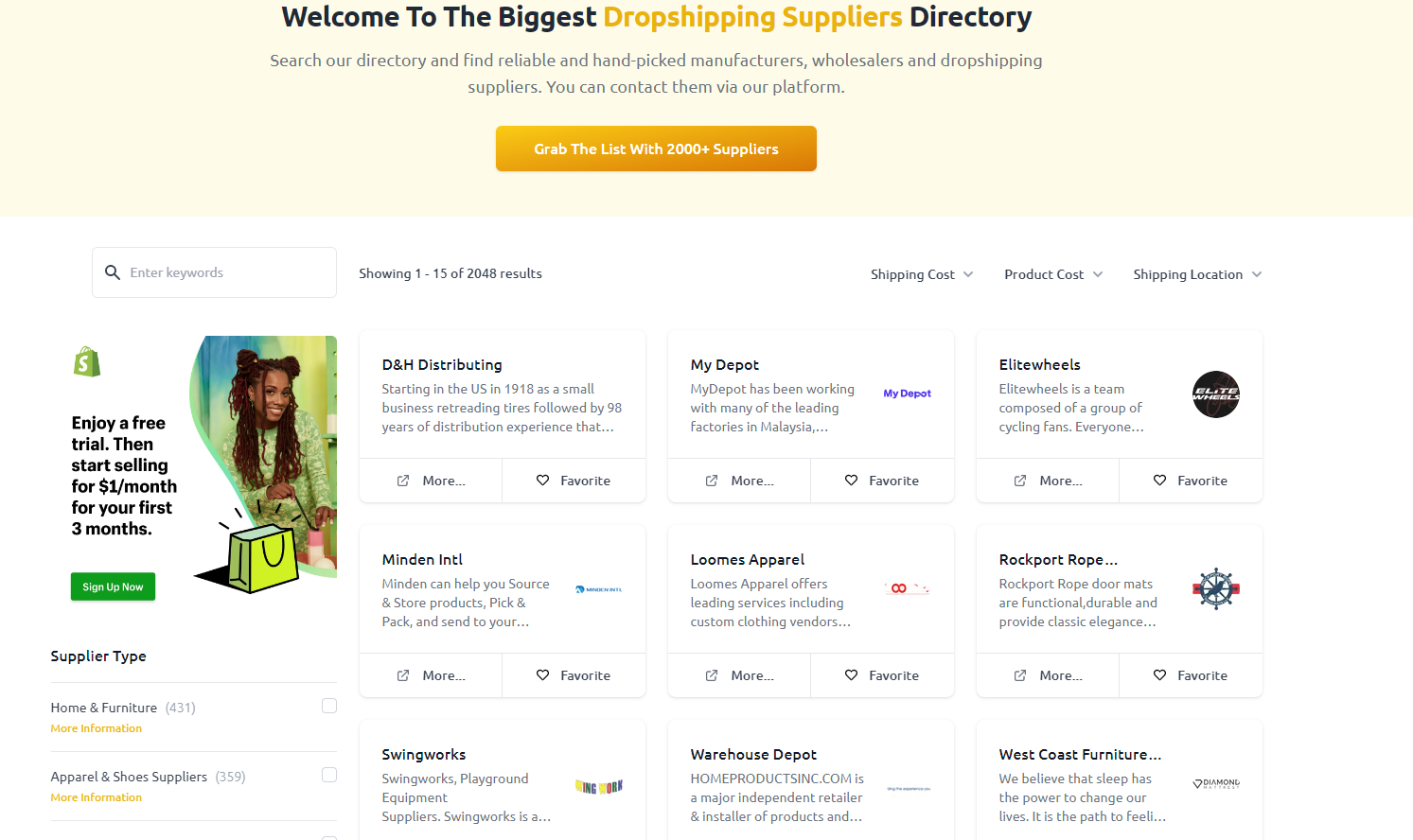Click the Minden Intl title
This screenshot has width=1413, height=840.
(422, 559)
